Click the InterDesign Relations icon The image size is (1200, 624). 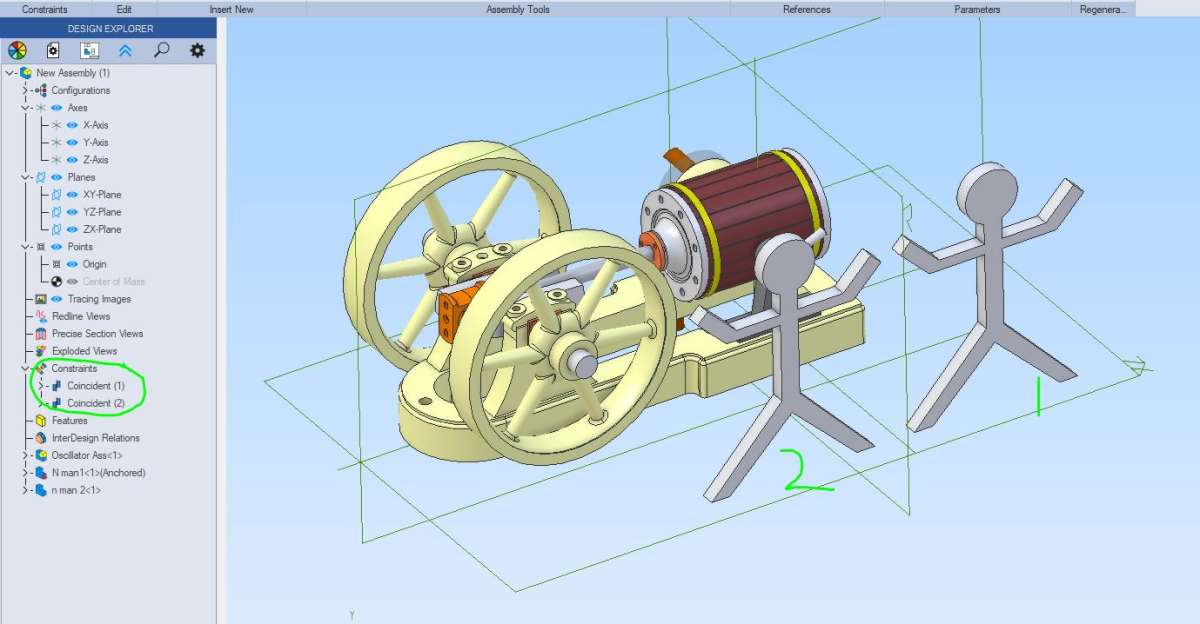coord(41,438)
